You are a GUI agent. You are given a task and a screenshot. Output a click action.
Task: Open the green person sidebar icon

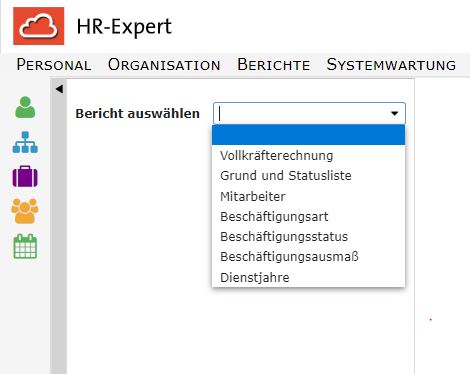[25, 107]
